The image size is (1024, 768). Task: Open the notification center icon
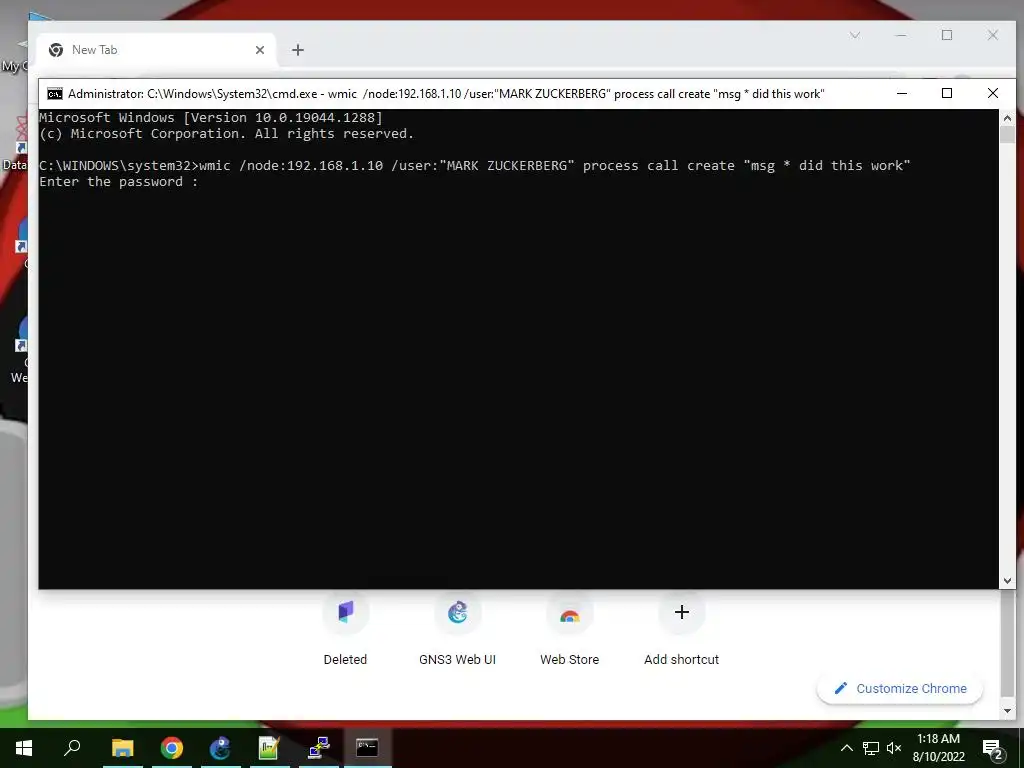tap(993, 748)
